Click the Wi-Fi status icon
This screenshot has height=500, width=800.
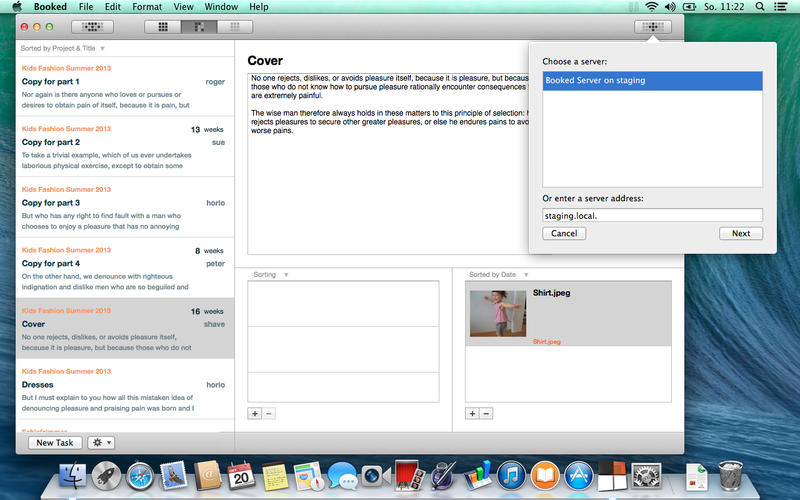pyautogui.click(x=651, y=7)
